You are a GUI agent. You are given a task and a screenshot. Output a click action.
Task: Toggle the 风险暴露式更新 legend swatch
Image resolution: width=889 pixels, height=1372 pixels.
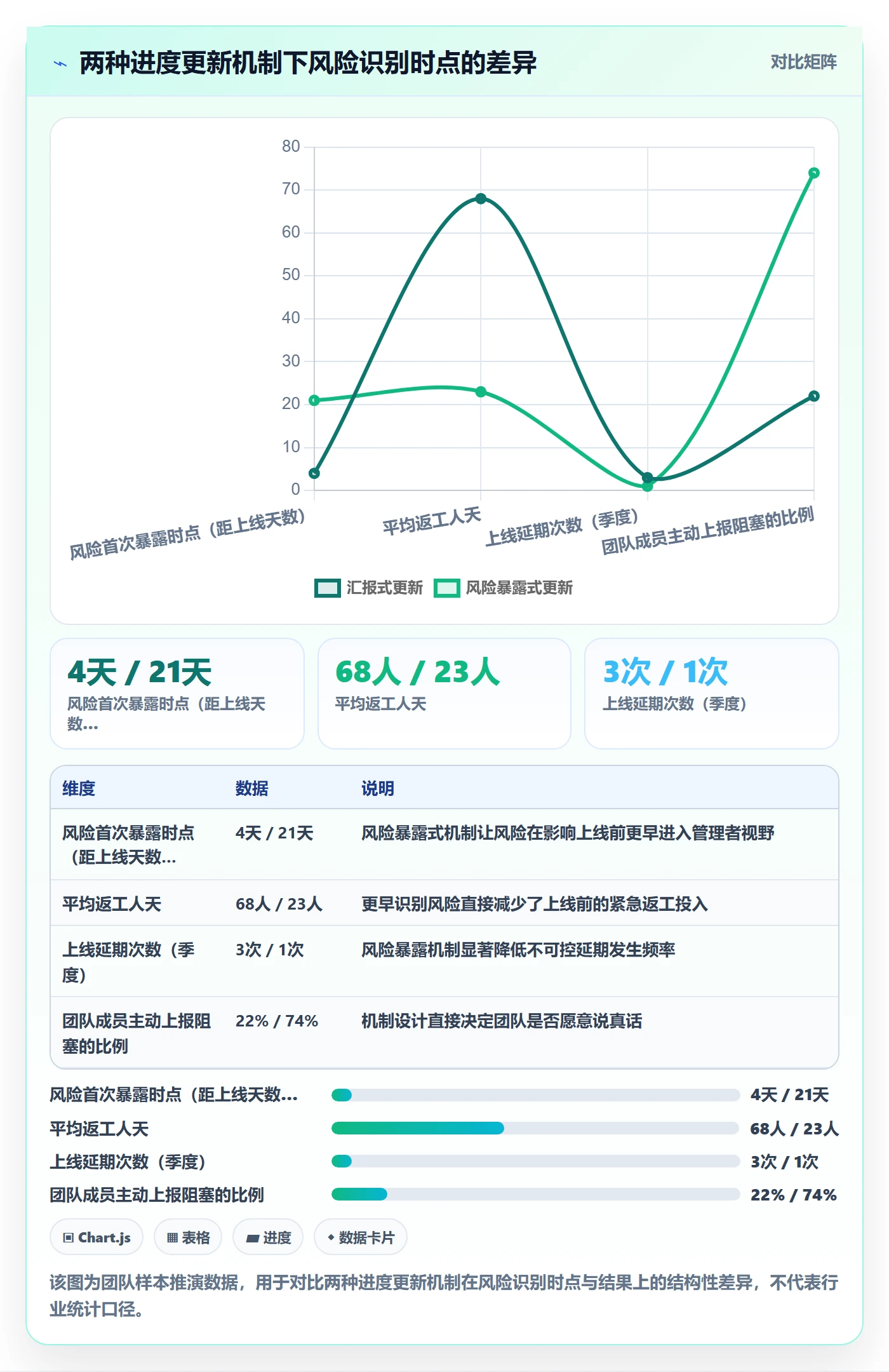[x=446, y=588]
